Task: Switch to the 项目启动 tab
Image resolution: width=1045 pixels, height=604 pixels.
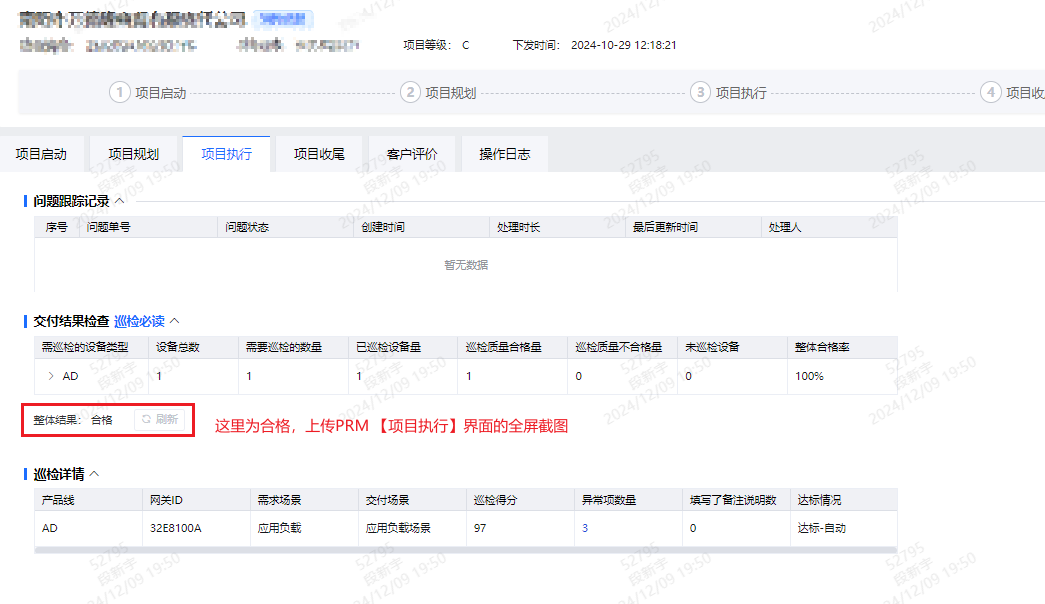Action: coord(41,154)
